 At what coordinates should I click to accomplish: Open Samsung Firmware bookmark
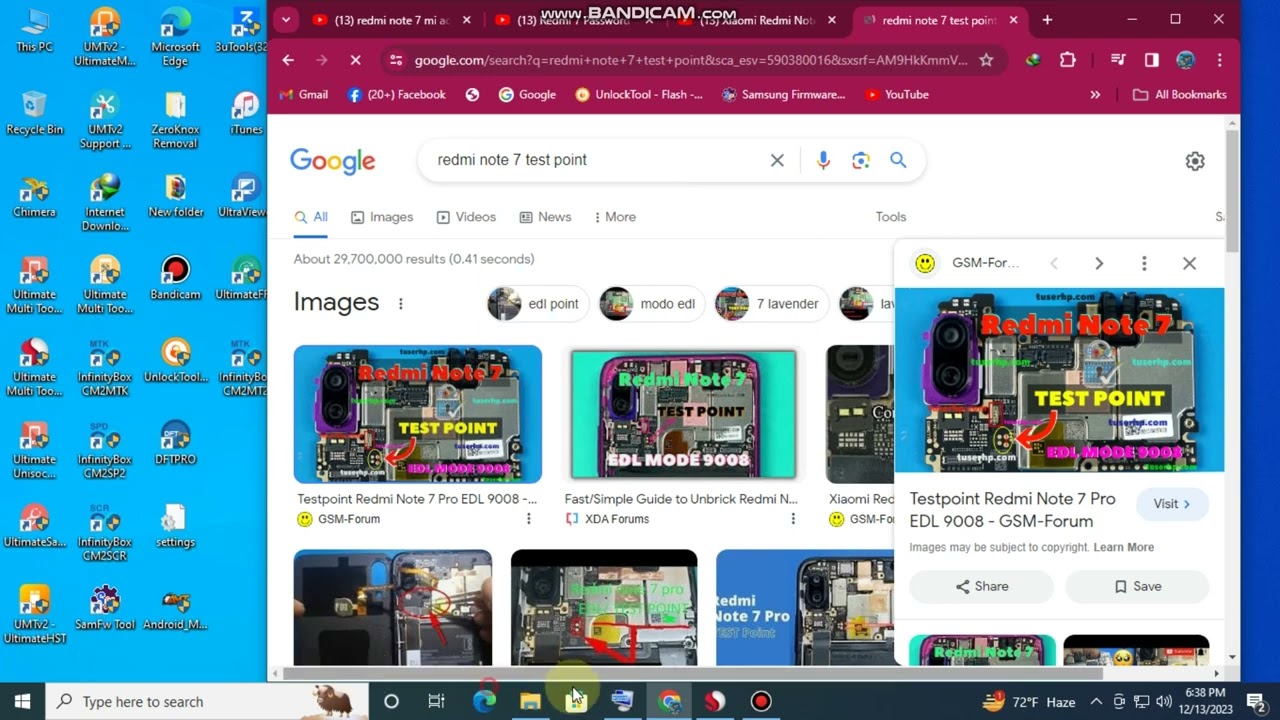(783, 94)
